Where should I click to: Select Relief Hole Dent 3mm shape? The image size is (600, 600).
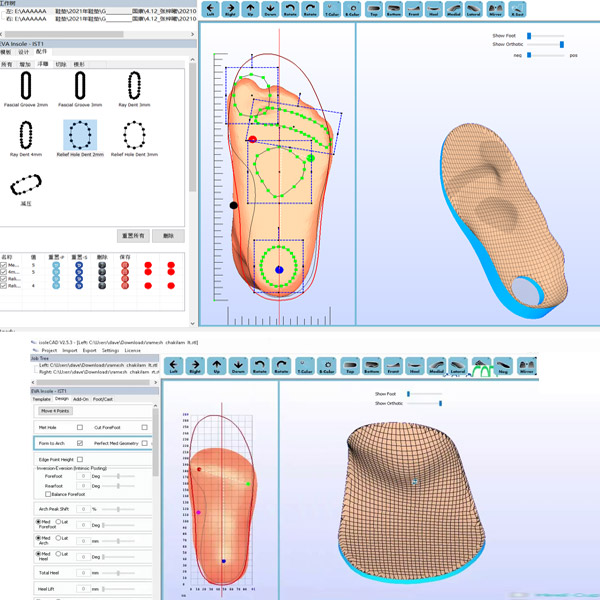click(x=134, y=139)
